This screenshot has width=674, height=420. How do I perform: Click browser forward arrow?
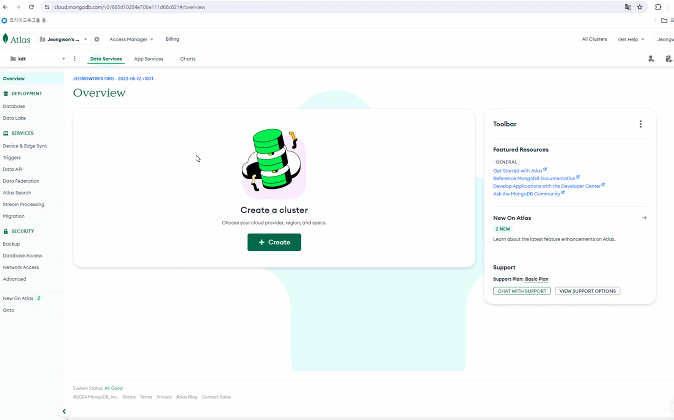pos(18,7)
